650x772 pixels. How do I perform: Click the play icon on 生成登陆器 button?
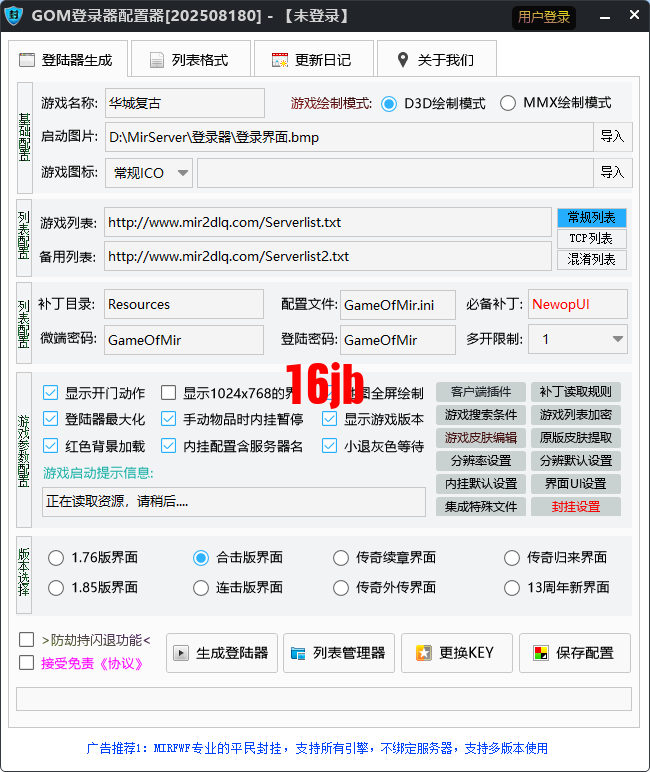[x=181, y=653]
